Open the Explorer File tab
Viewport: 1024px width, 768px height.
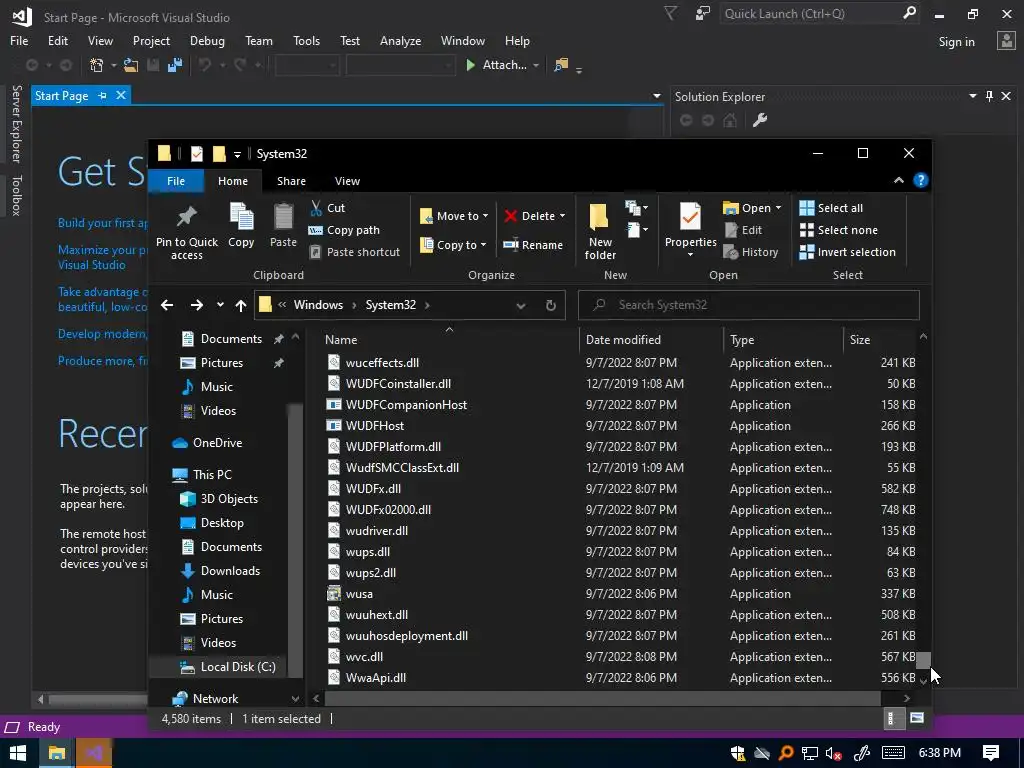(x=176, y=181)
